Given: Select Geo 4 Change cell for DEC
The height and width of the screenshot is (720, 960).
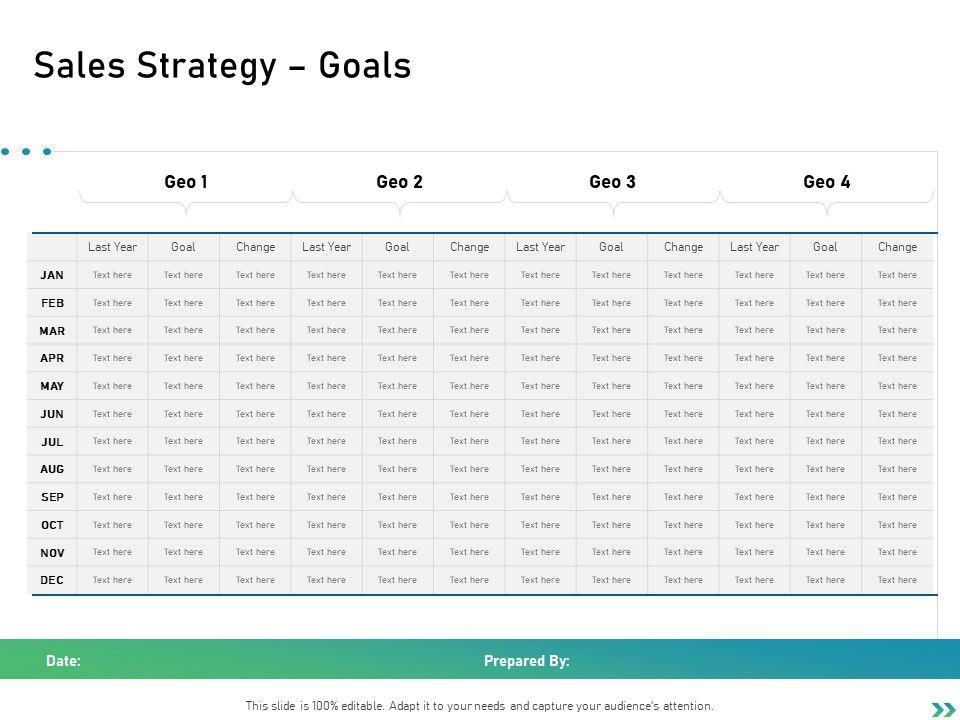Looking at the screenshot, I should point(897,580).
